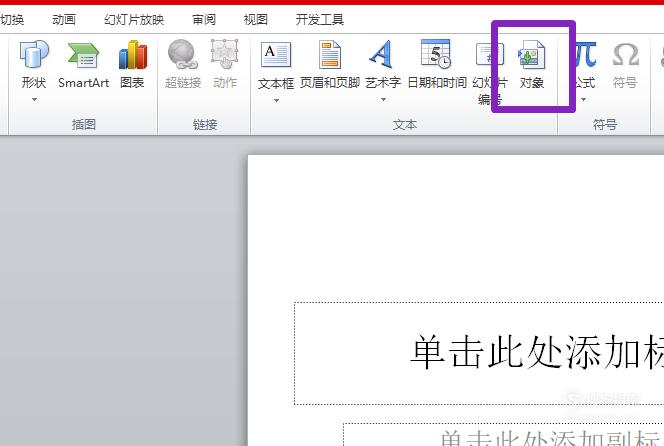Screen dimensions: 664x446
Task: Insert an Object (对象)
Action: pyautogui.click(x=531, y=64)
